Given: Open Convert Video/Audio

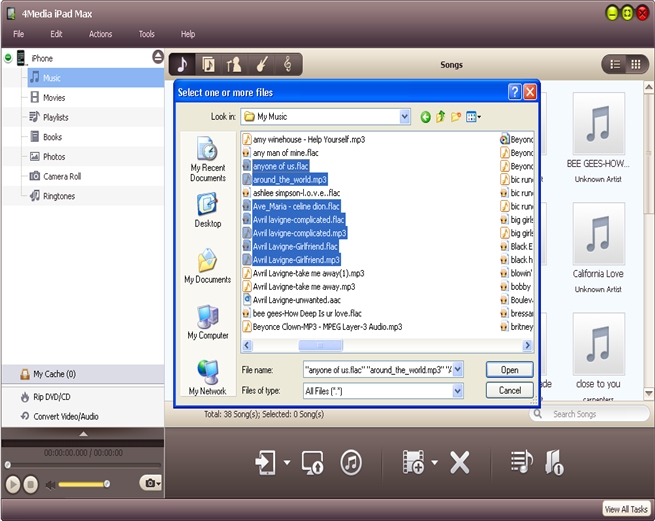Looking at the screenshot, I should coord(66,416).
